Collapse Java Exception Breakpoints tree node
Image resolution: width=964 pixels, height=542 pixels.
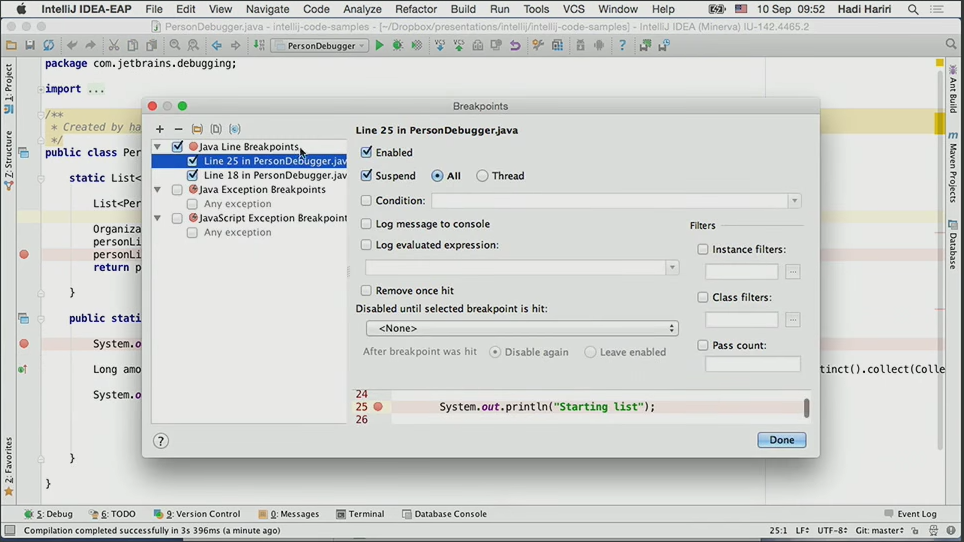[x=158, y=189]
